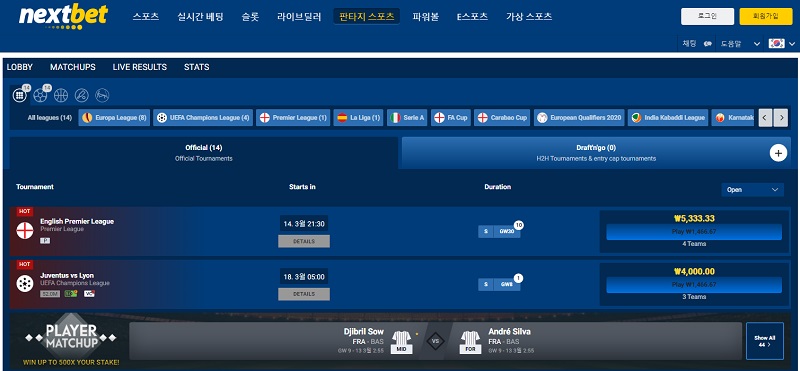
Task: Click the MID jersey icon for Djibril Sow
Action: (402, 342)
